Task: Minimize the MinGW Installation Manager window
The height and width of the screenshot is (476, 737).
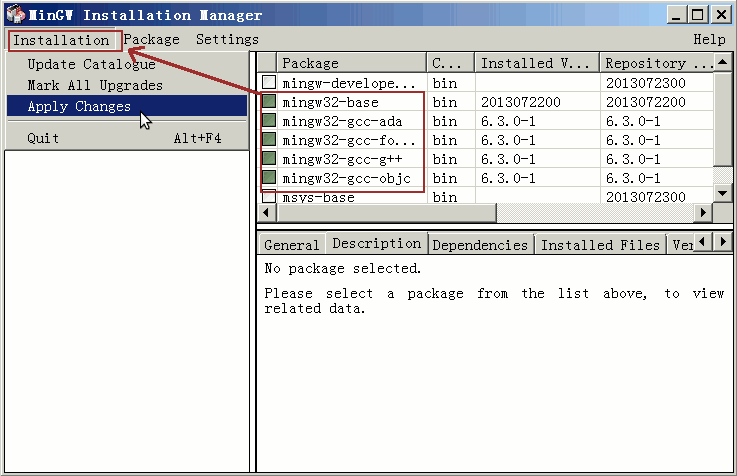Action: point(676,15)
